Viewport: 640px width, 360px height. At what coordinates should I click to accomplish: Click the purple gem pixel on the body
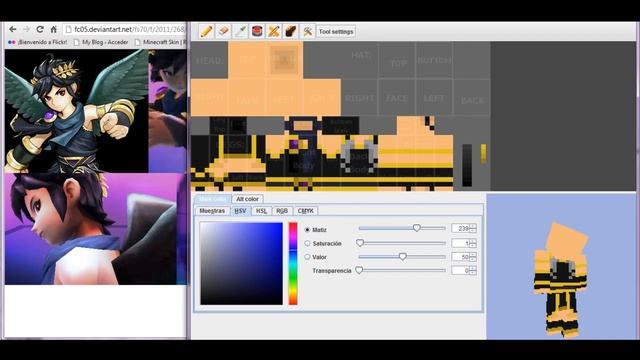[293, 144]
